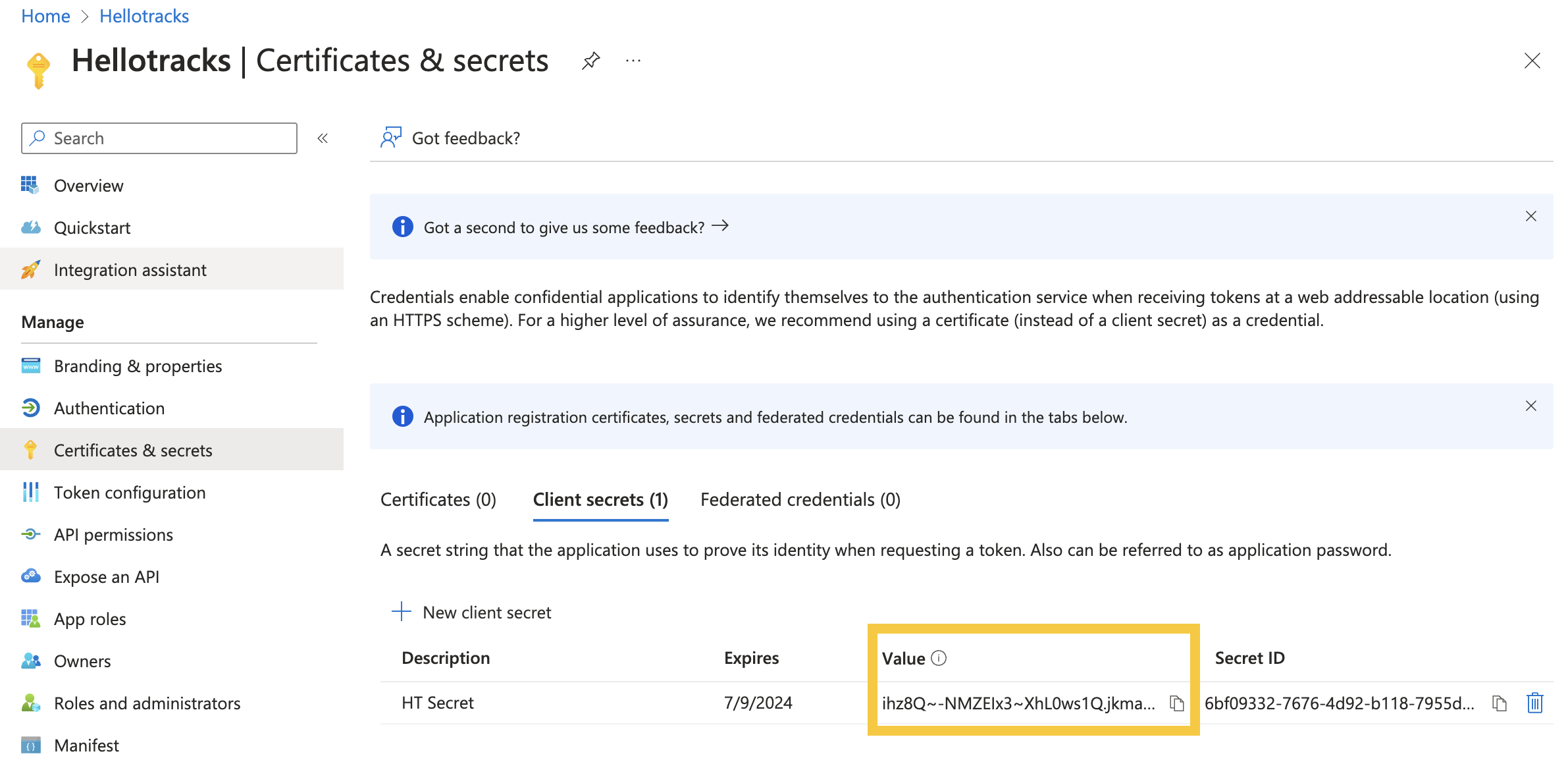
Task: Select the HT Secret description cell
Action: click(x=438, y=703)
